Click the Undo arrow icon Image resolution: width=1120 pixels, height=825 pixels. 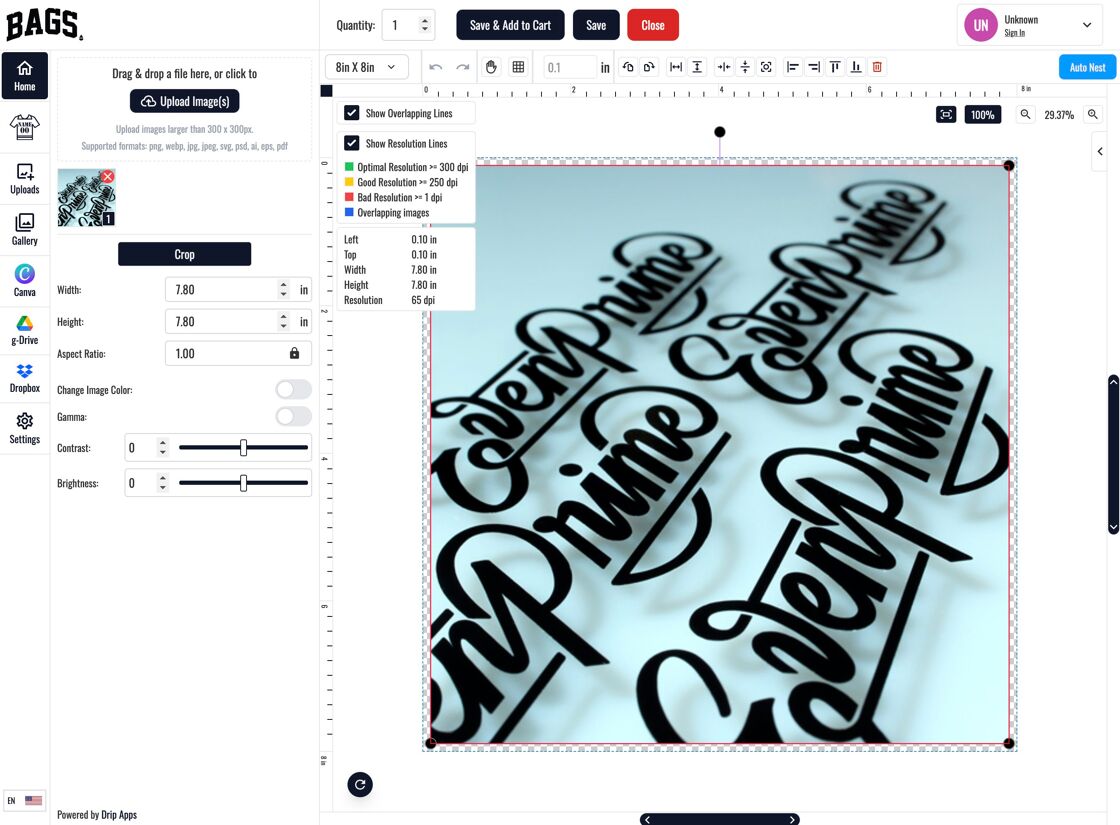coord(435,67)
